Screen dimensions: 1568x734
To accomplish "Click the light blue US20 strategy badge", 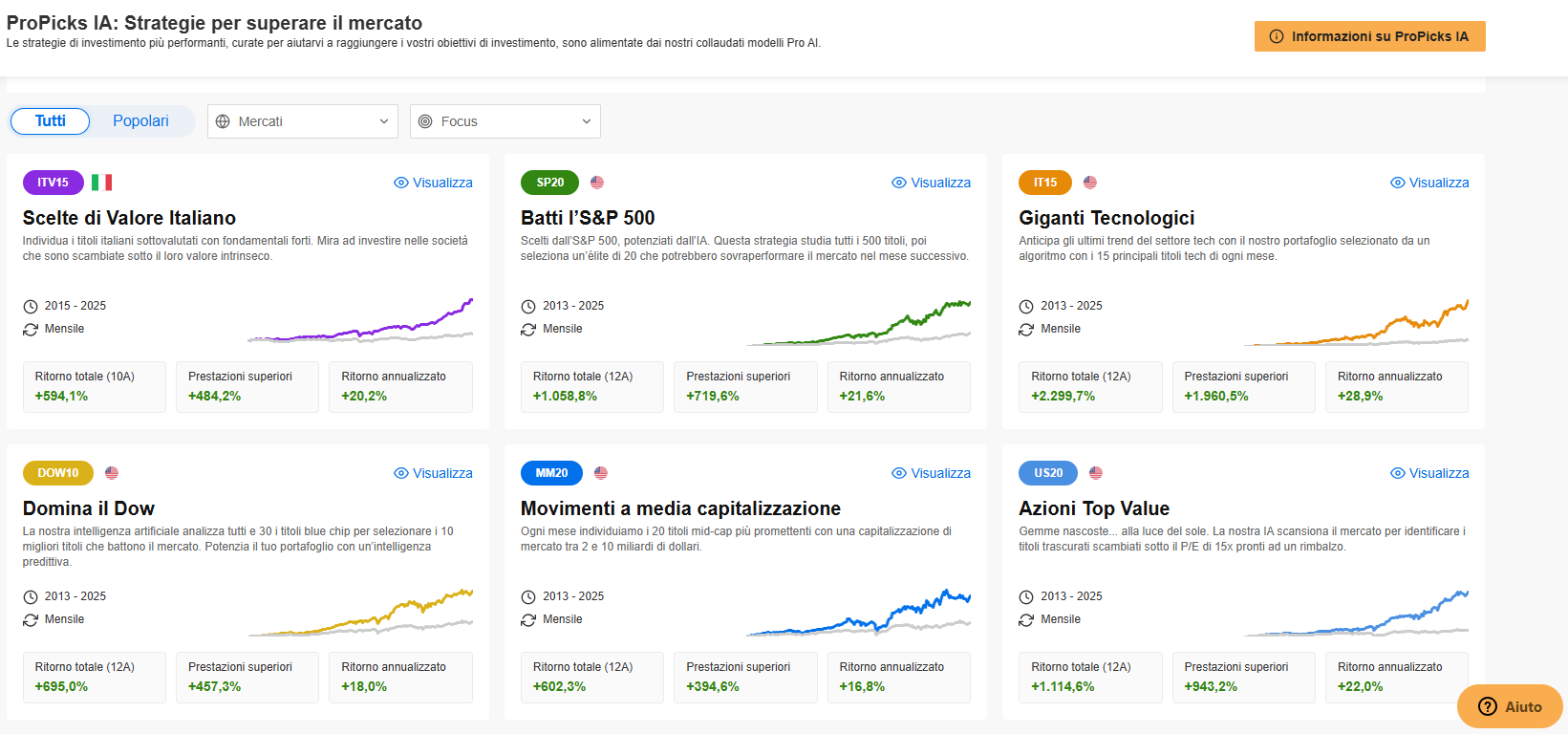I will 1047,473.
